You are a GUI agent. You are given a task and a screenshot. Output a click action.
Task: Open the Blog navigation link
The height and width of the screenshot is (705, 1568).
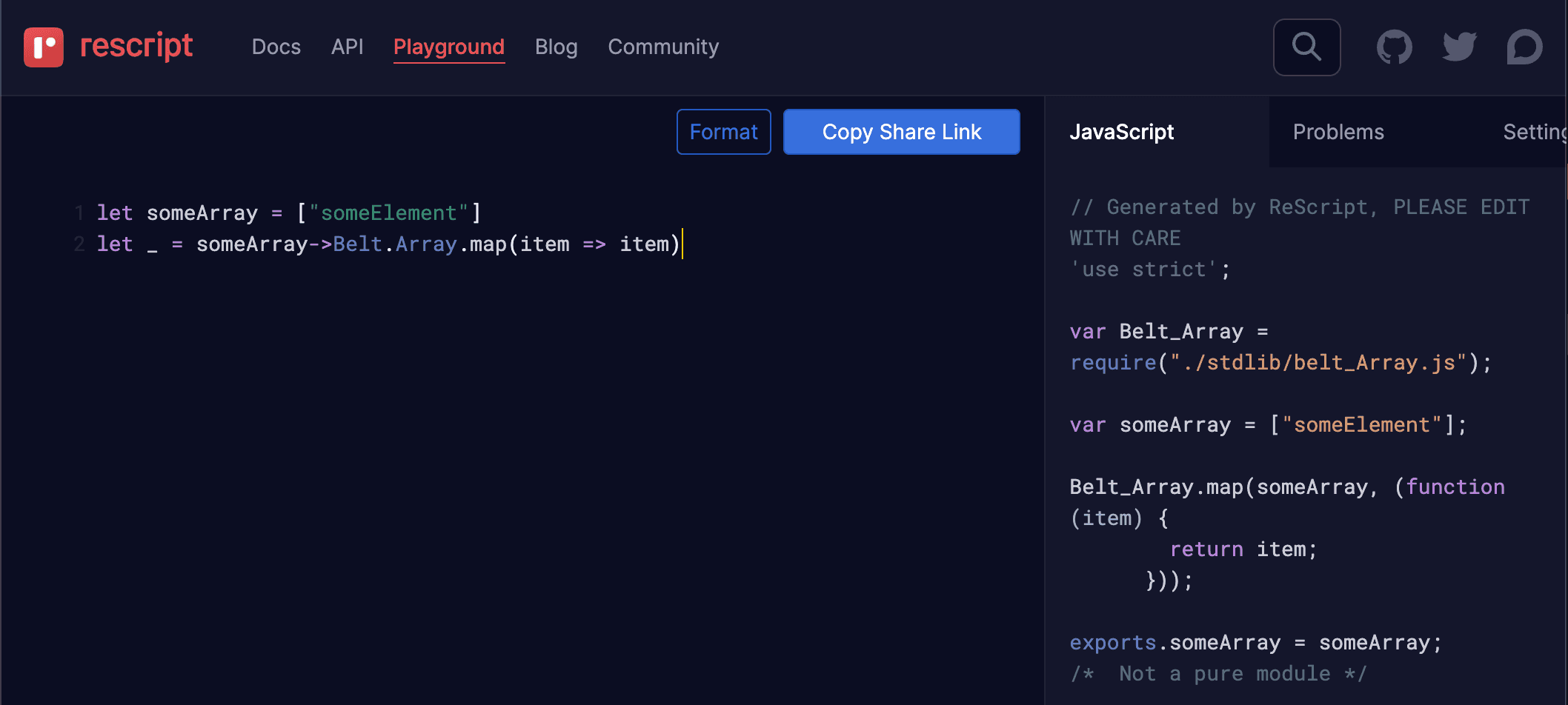coord(557,47)
